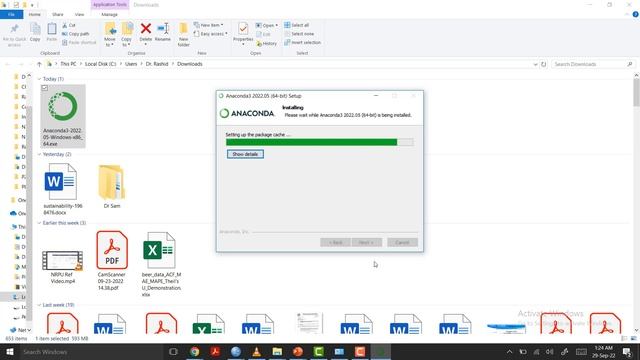The height and width of the screenshot is (360, 640).
Task: Click Users in address path
Action: [131, 64]
